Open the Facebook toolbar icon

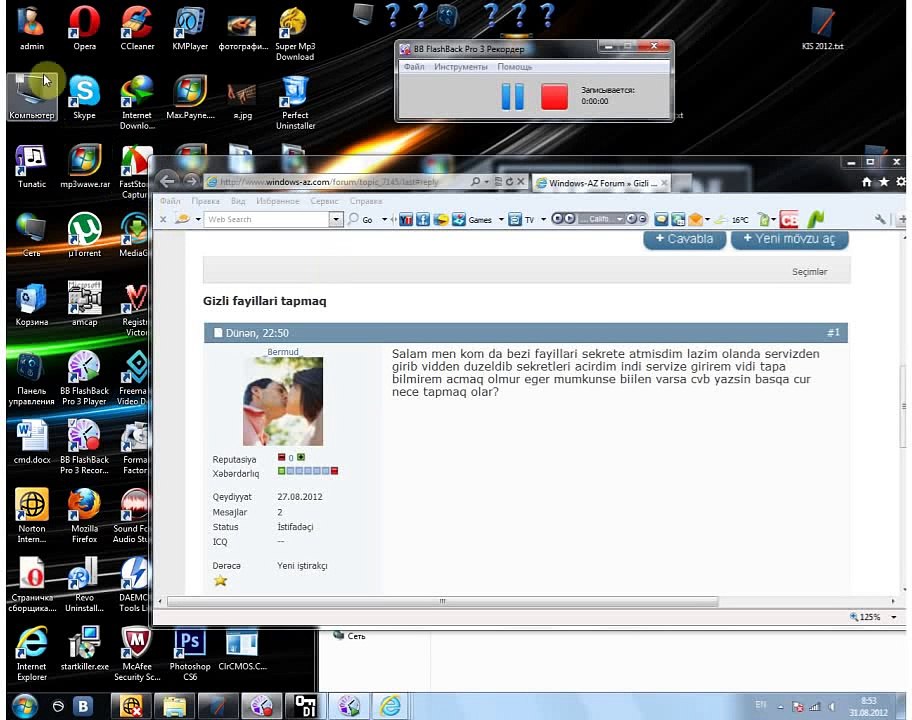click(423, 220)
